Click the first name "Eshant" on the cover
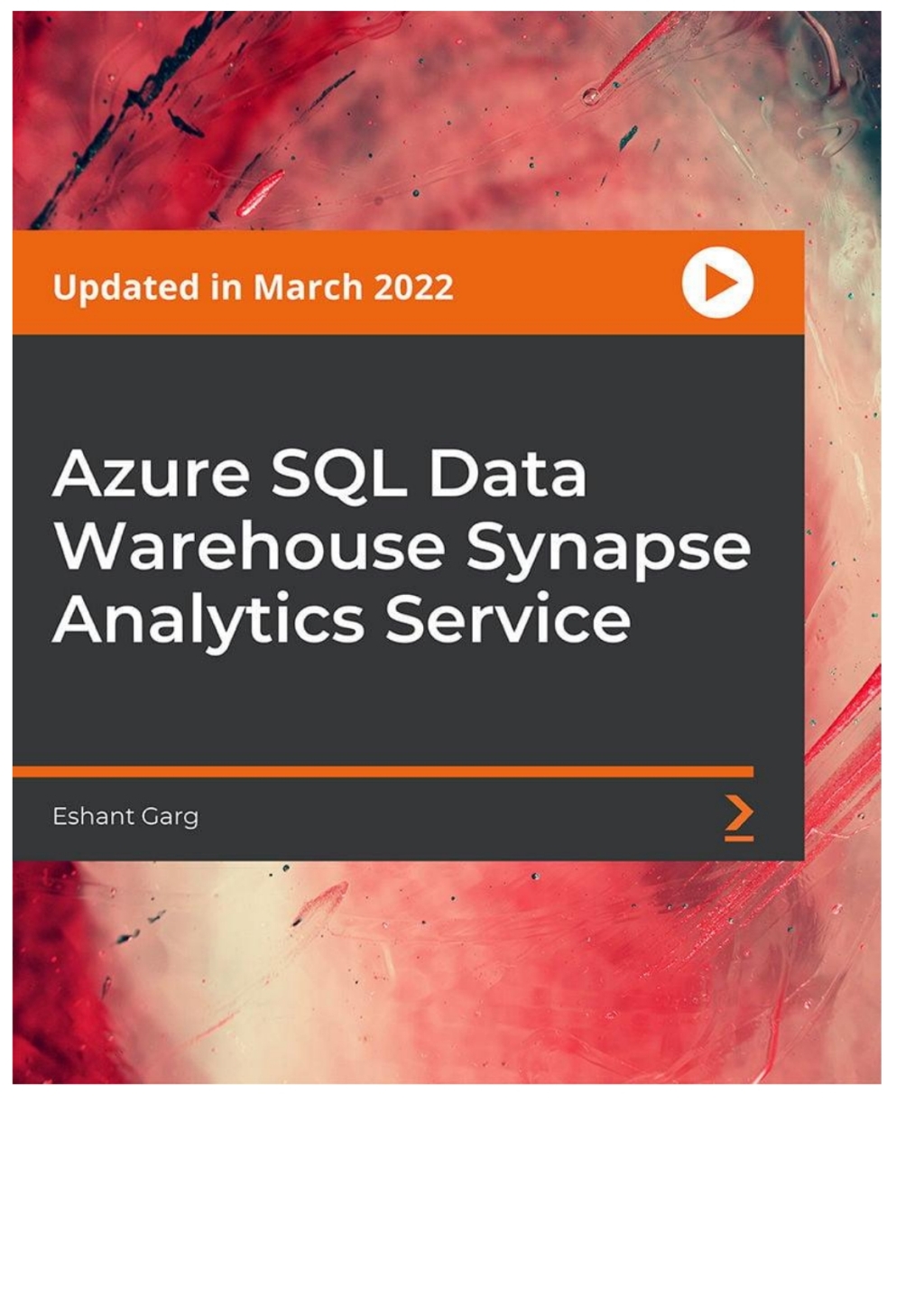Viewport: 924px width, 1308px height. 93,816
